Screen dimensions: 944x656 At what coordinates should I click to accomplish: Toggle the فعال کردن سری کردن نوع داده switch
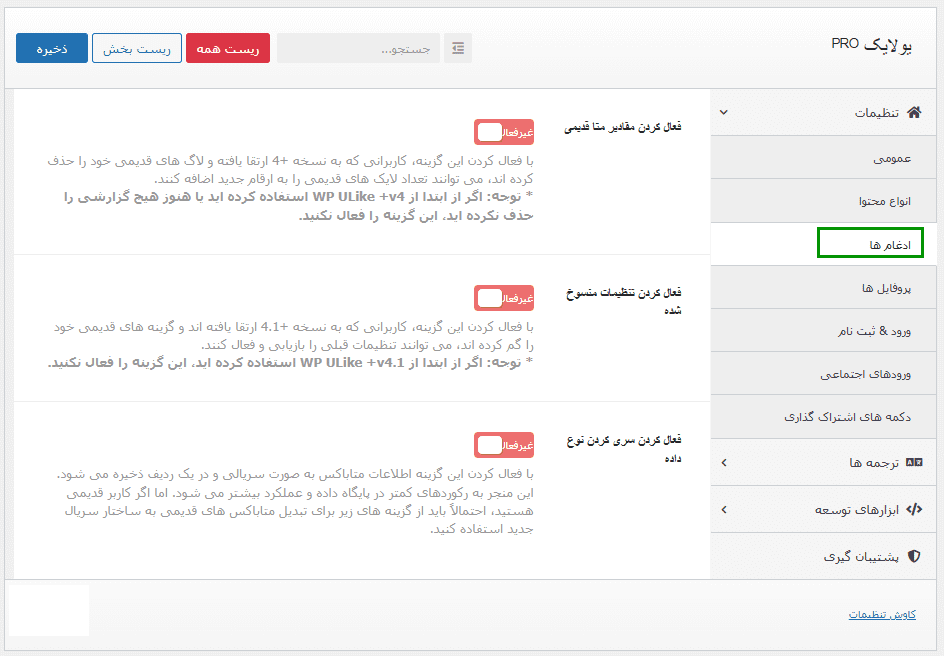pos(504,445)
